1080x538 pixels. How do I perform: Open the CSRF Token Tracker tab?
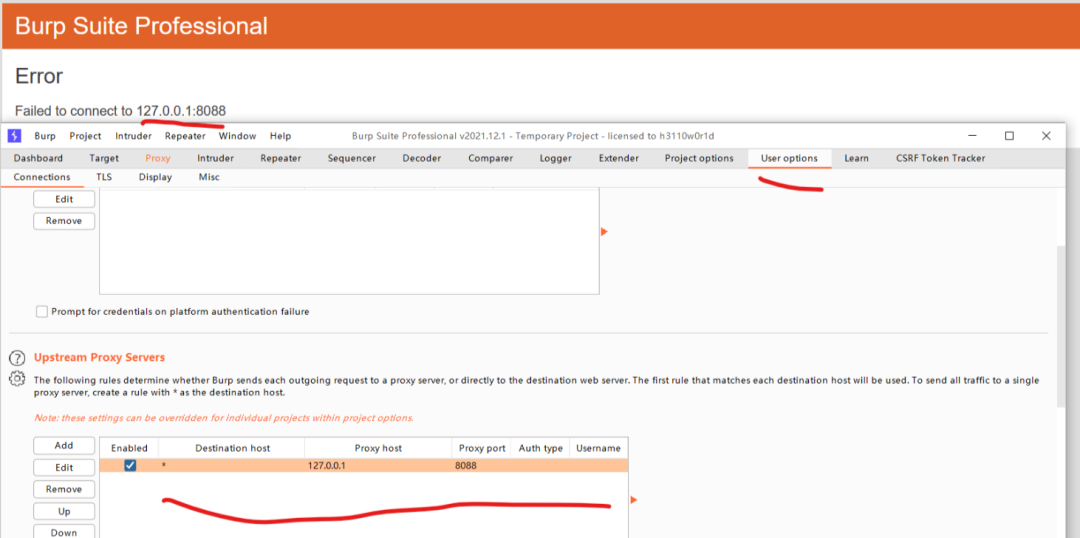(x=940, y=158)
